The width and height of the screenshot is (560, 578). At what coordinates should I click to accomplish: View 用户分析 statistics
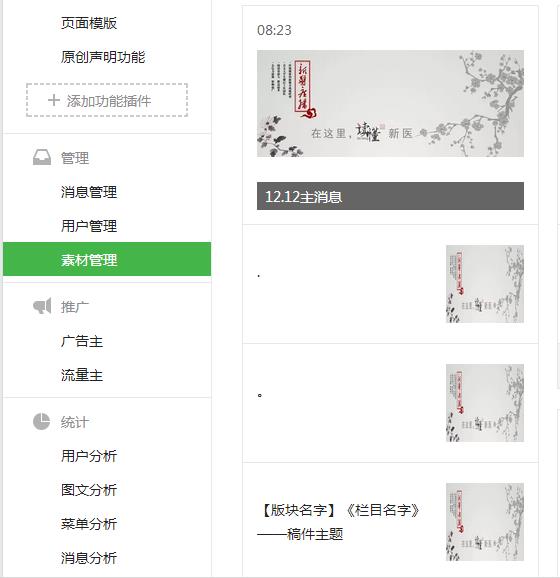point(89,456)
